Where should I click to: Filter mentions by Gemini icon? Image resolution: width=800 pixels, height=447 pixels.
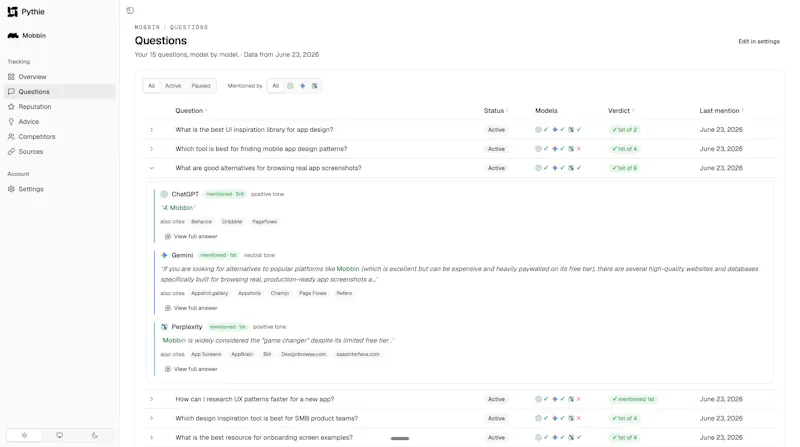(303, 86)
